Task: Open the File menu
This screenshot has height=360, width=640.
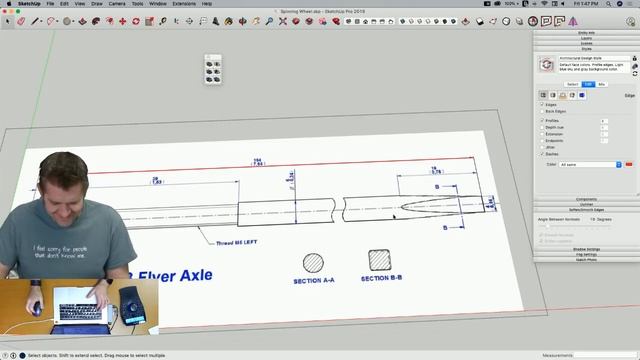Action: (x=50, y=4)
